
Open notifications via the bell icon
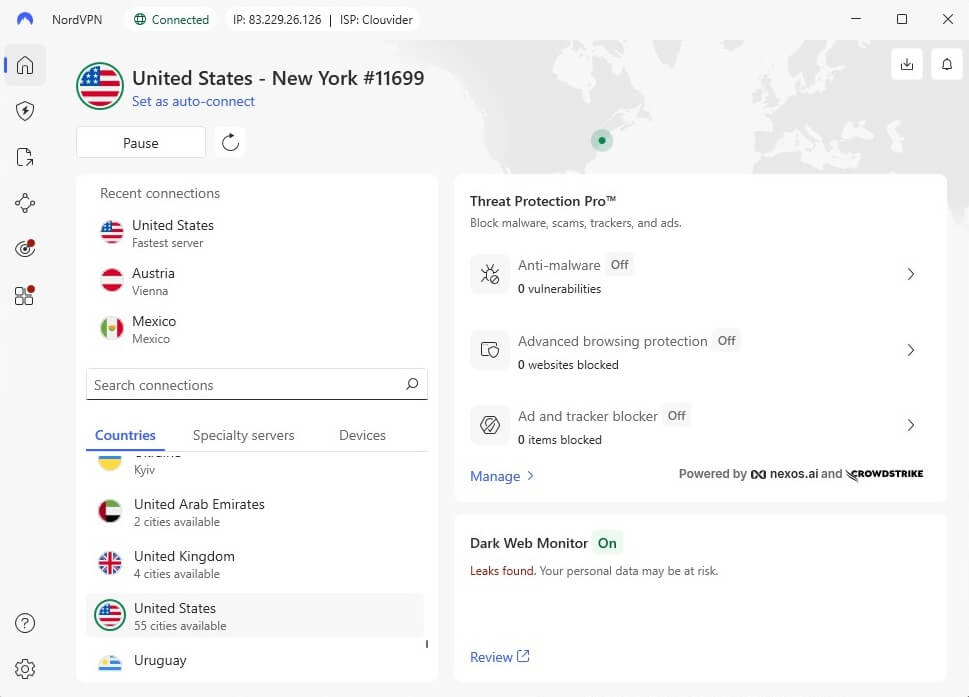(946, 63)
